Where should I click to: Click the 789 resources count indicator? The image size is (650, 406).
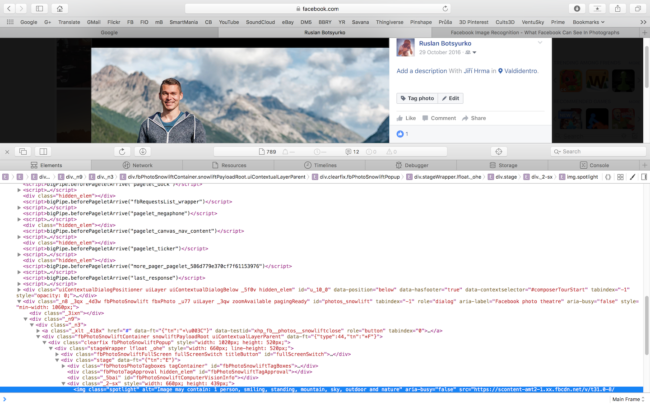pos(267,152)
